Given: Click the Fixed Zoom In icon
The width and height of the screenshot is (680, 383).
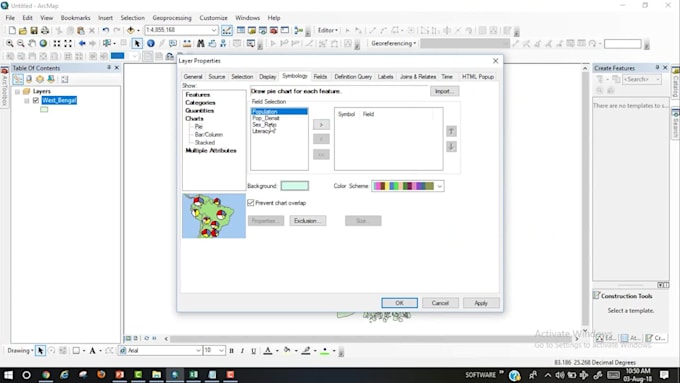Looking at the screenshot, I should tap(57, 43).
